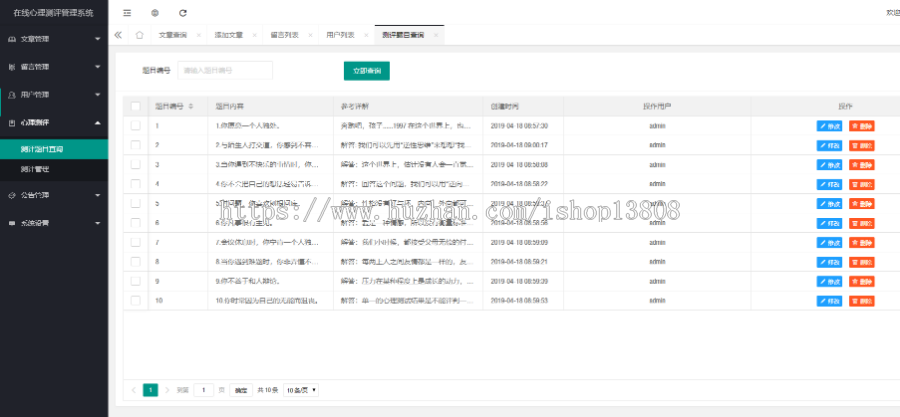Check the checkbox for row 5
Image resolution: width=900 pixels, height=417 pixels.
[135, 204]
